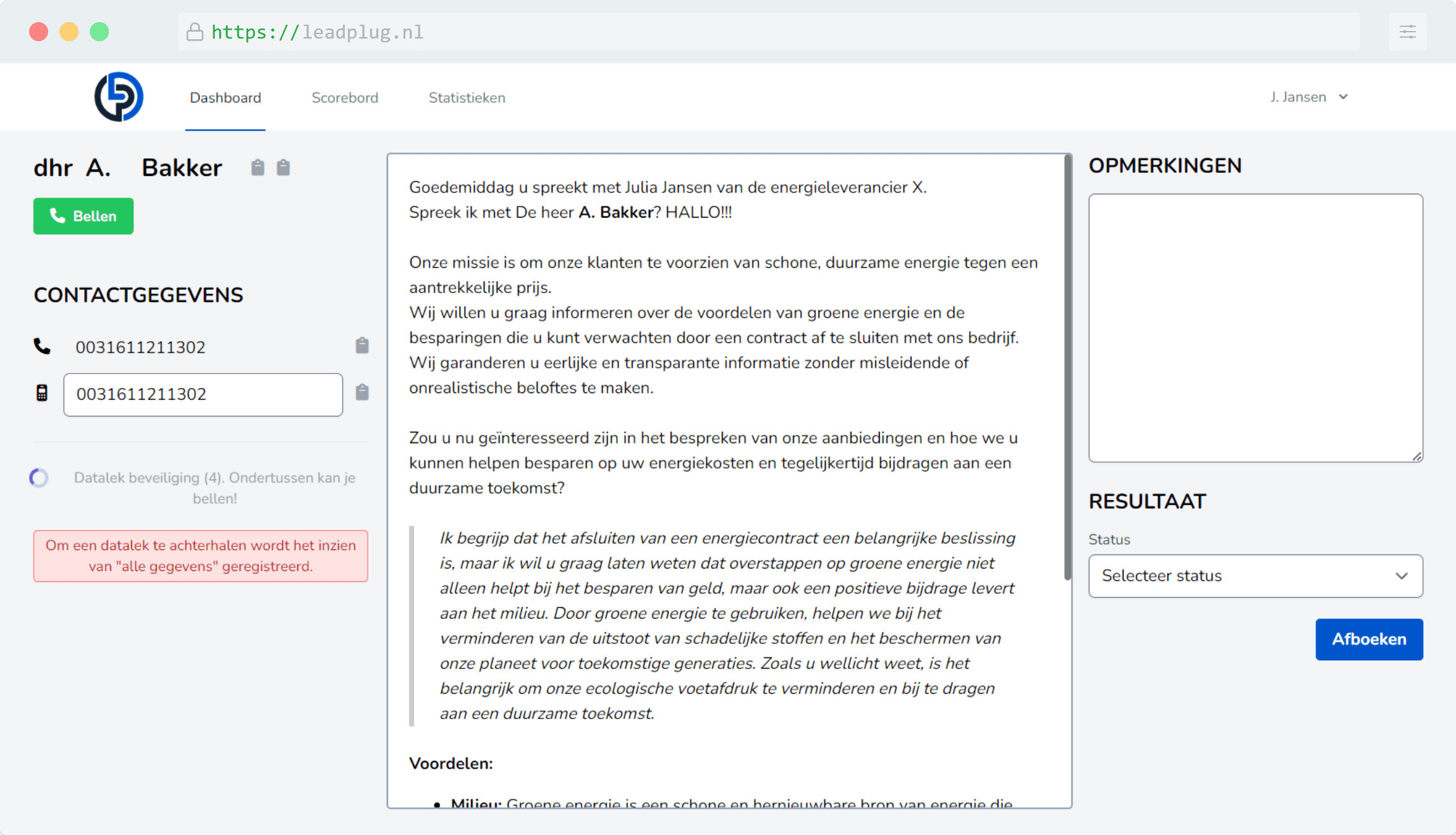This screenshot has height=835, width=1456.
Task: Open the Selecteer status dropdown
Action: 1255,576
